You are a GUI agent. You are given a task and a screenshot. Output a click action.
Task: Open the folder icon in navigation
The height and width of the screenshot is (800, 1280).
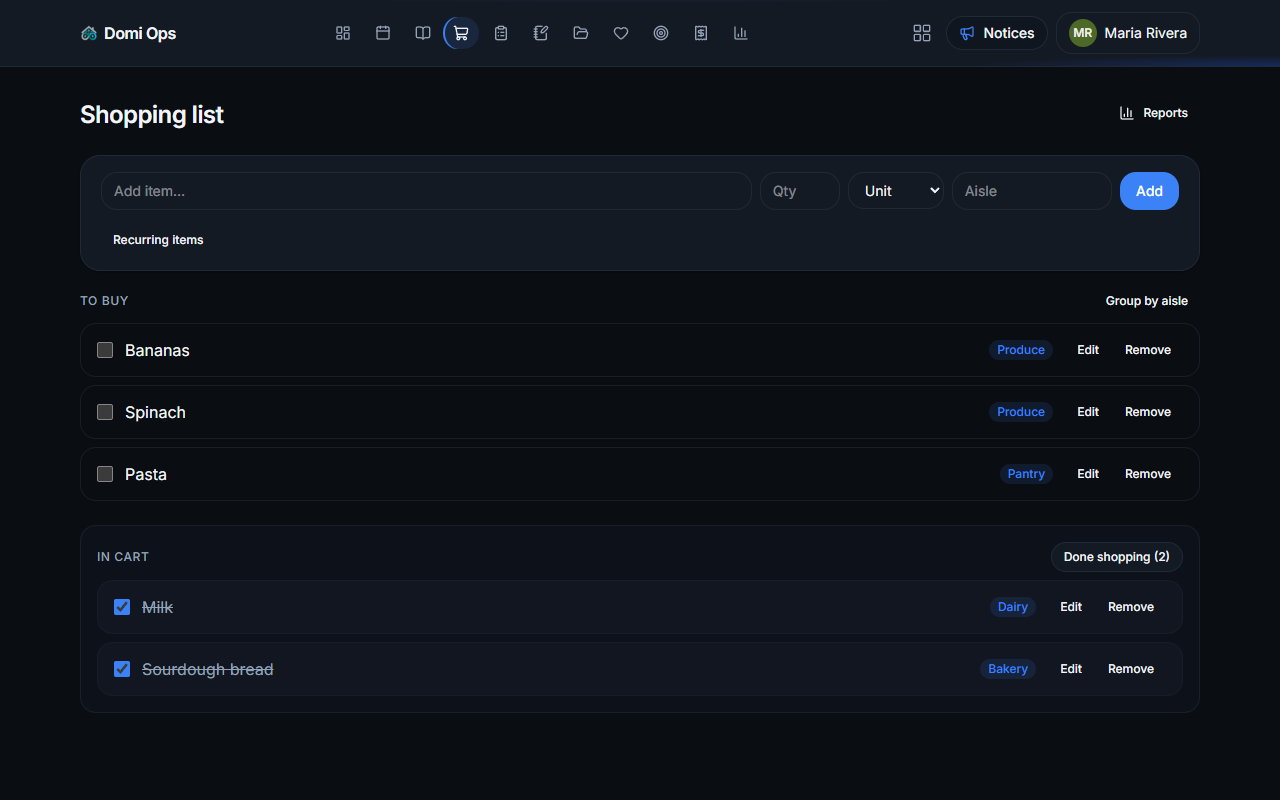click(x=581, y=33)
